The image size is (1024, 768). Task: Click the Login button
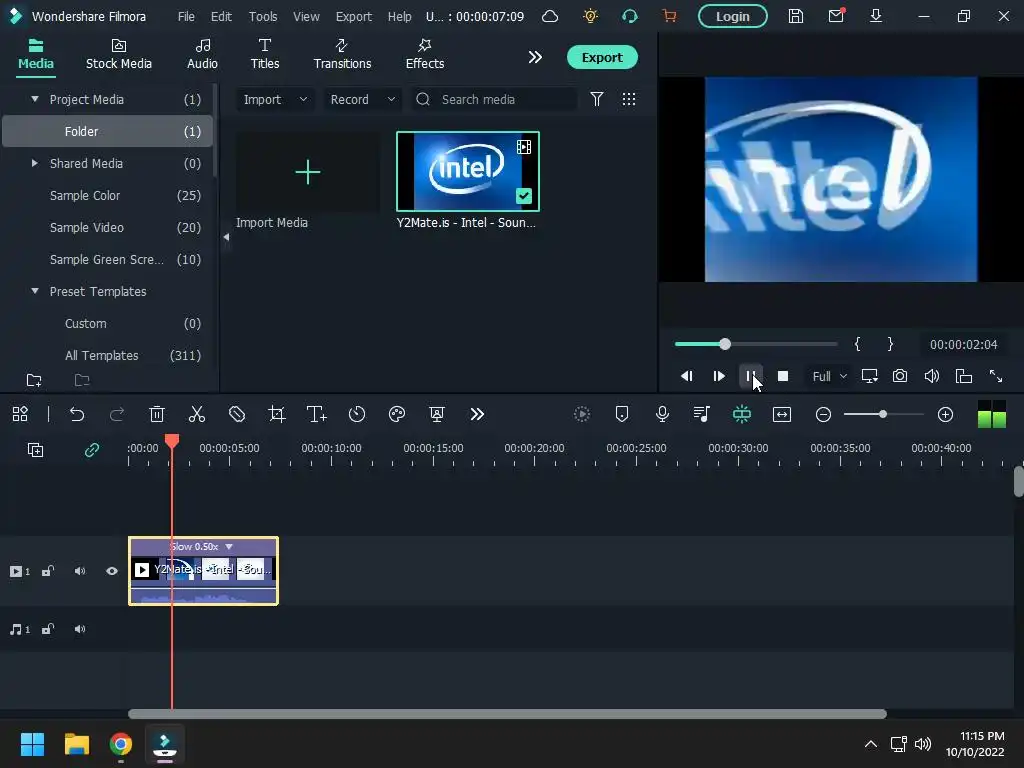pos(733,16)
